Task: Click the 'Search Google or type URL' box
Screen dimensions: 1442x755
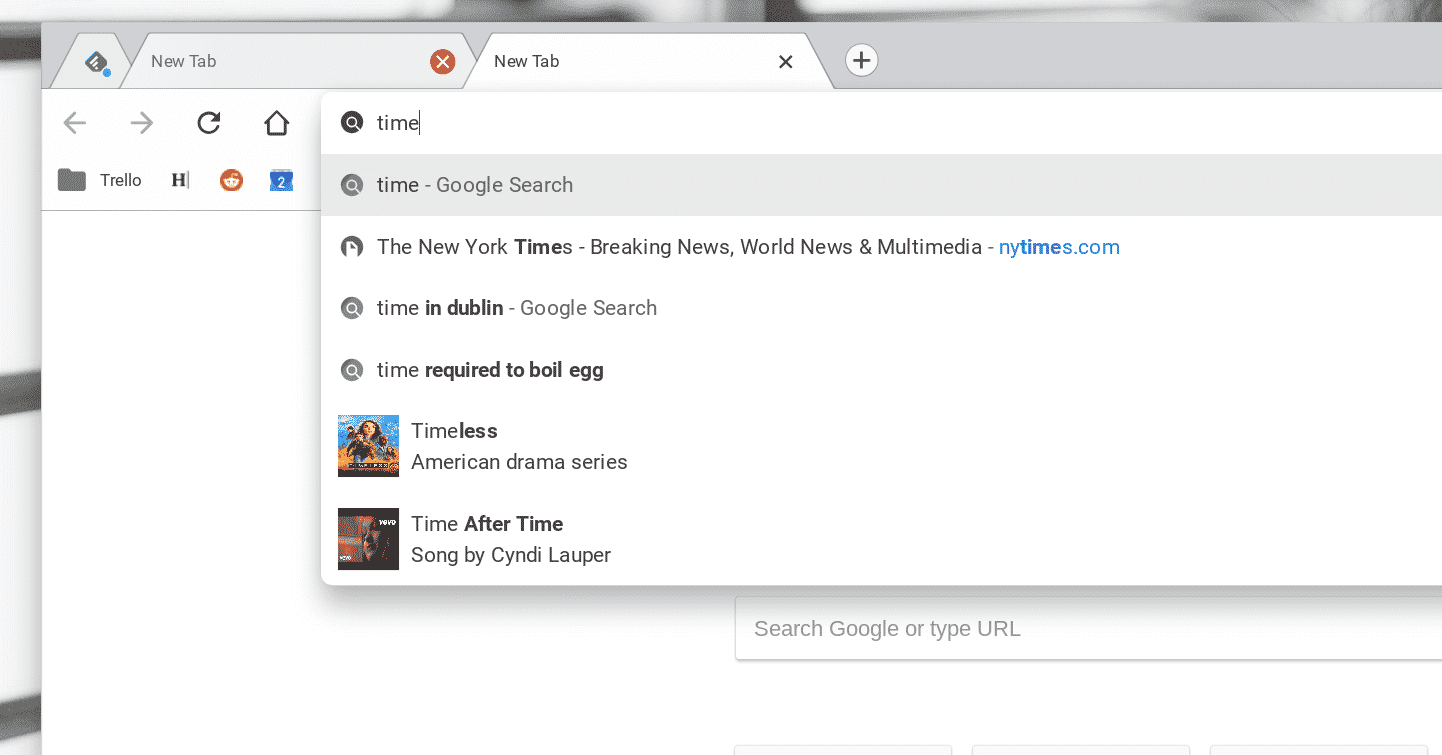Action: coord(1085,629)
